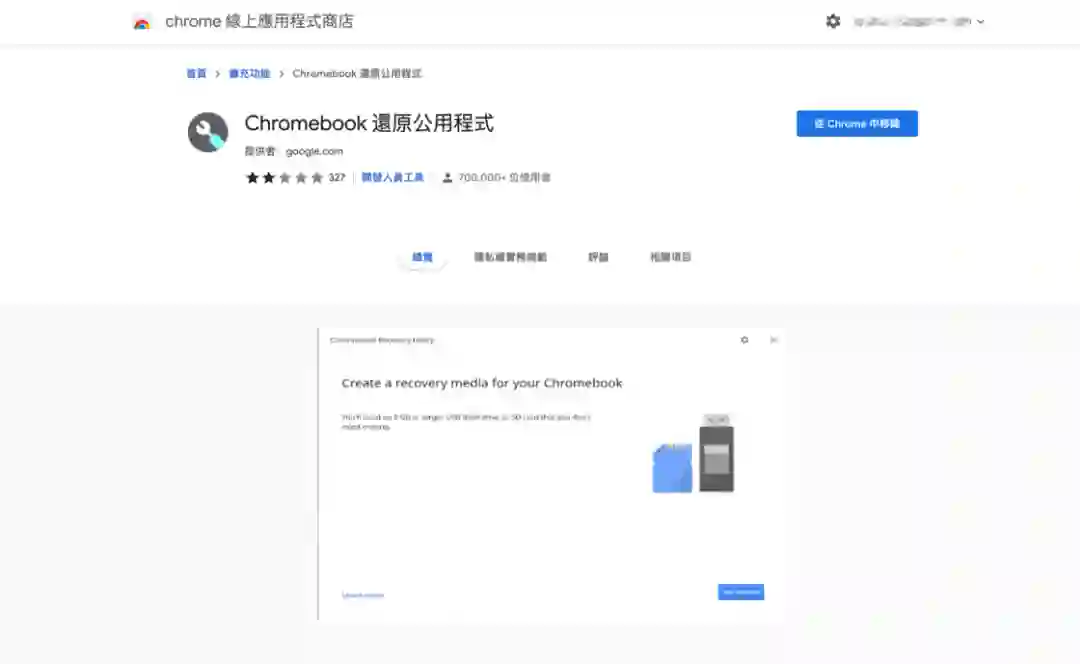The image size is (1080, 664).
Task: Select the 總覽 overview tab
Action: [x=422, y=258]
